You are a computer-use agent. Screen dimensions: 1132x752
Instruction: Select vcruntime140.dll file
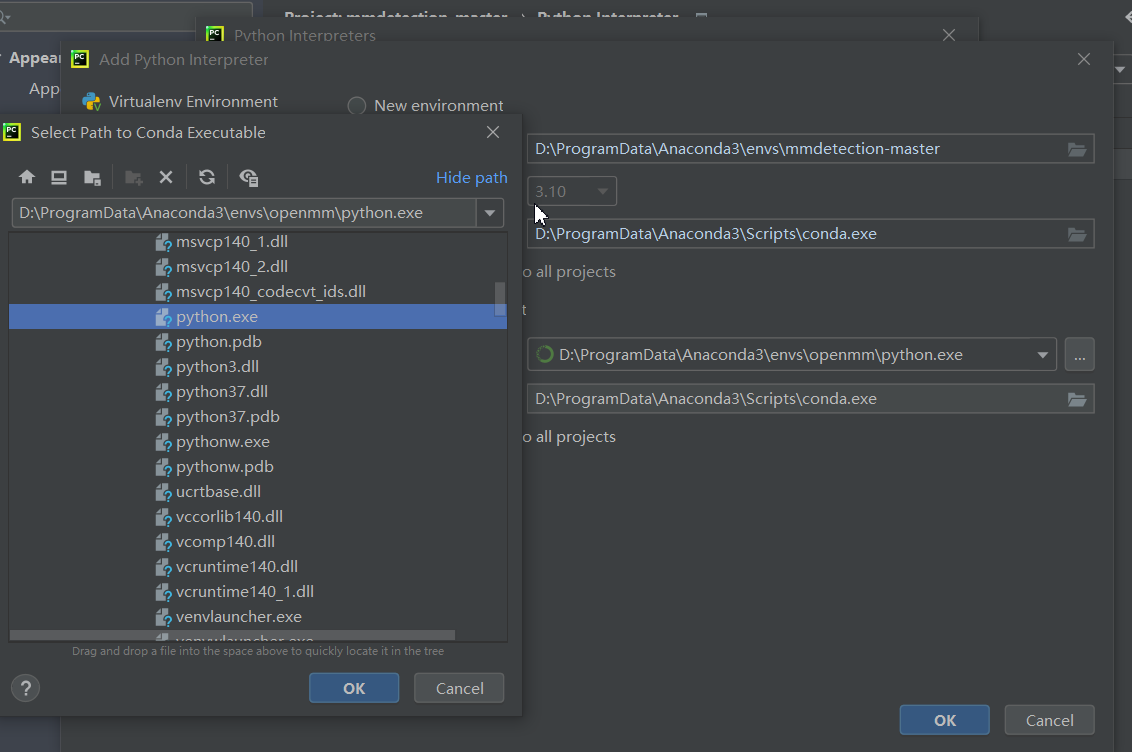237,567
